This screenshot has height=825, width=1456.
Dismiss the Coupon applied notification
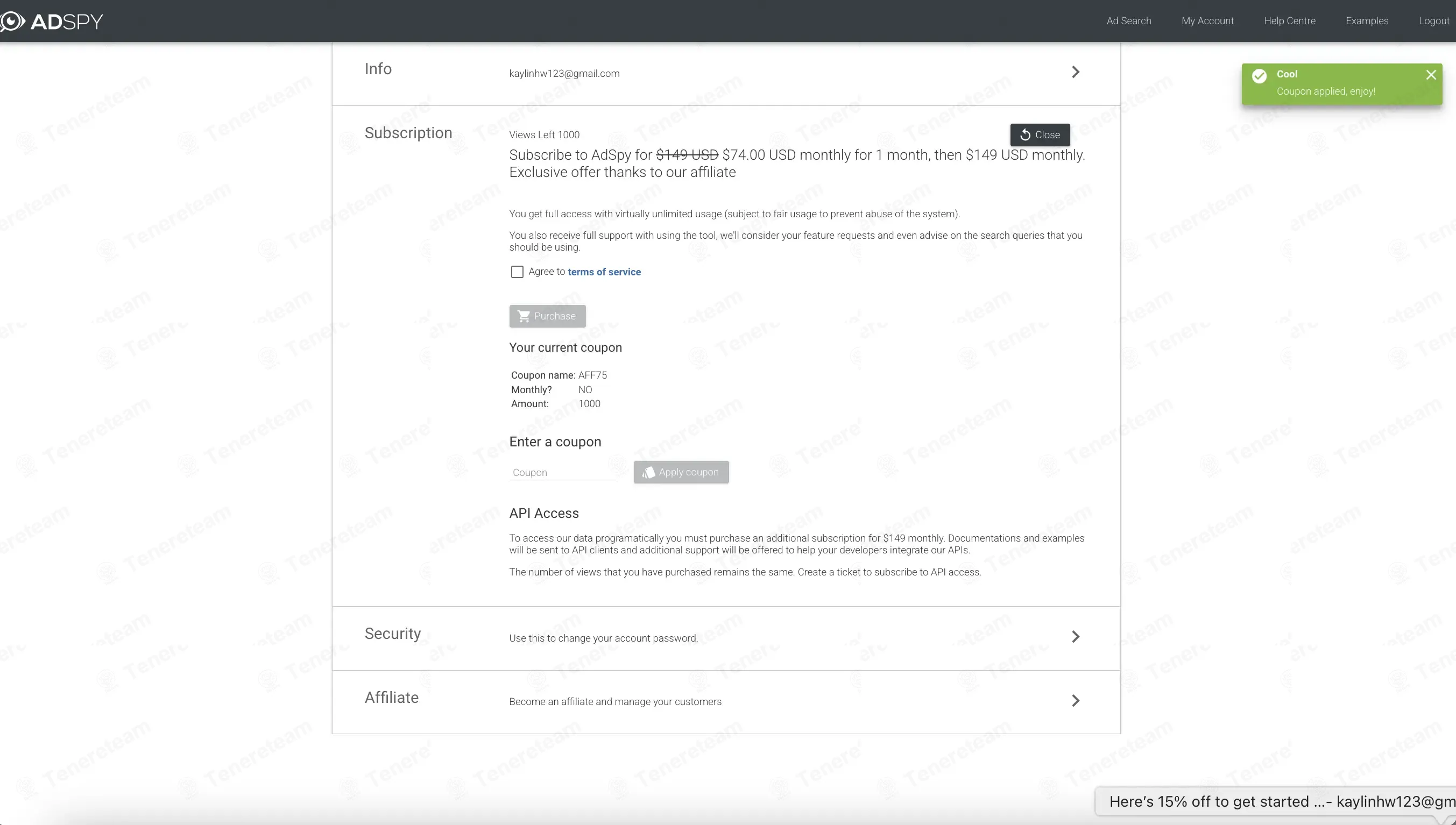(x=1431, y=75)
